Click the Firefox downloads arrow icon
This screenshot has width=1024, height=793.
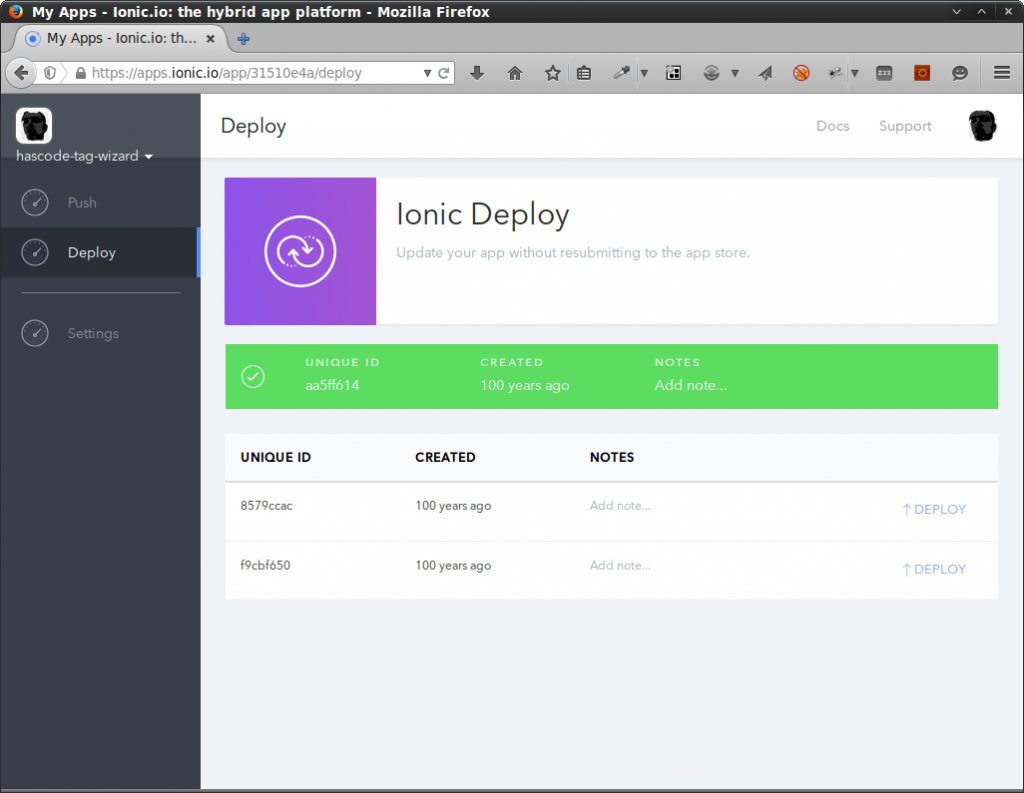tap(477, 72)
